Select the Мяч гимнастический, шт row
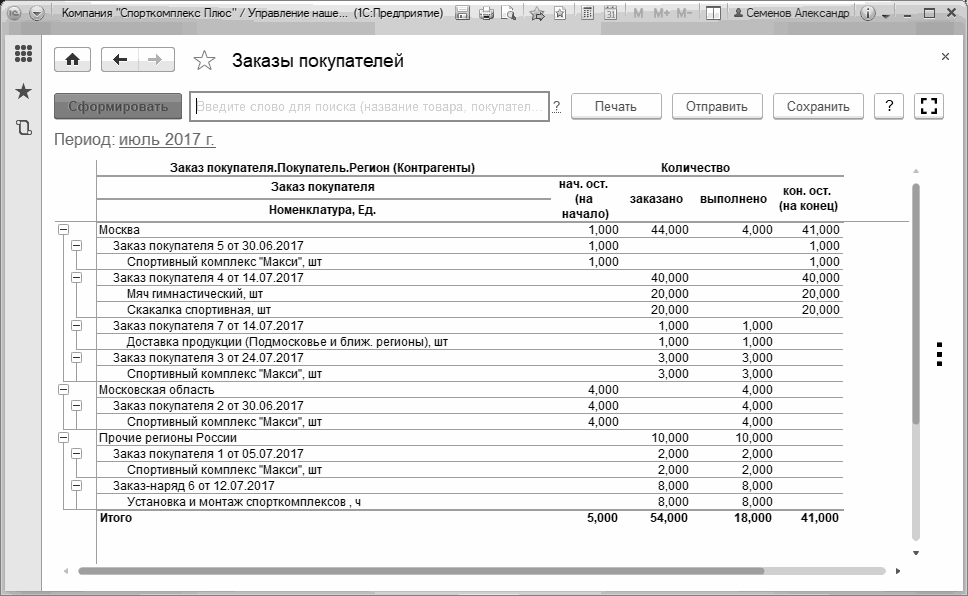 470,294
